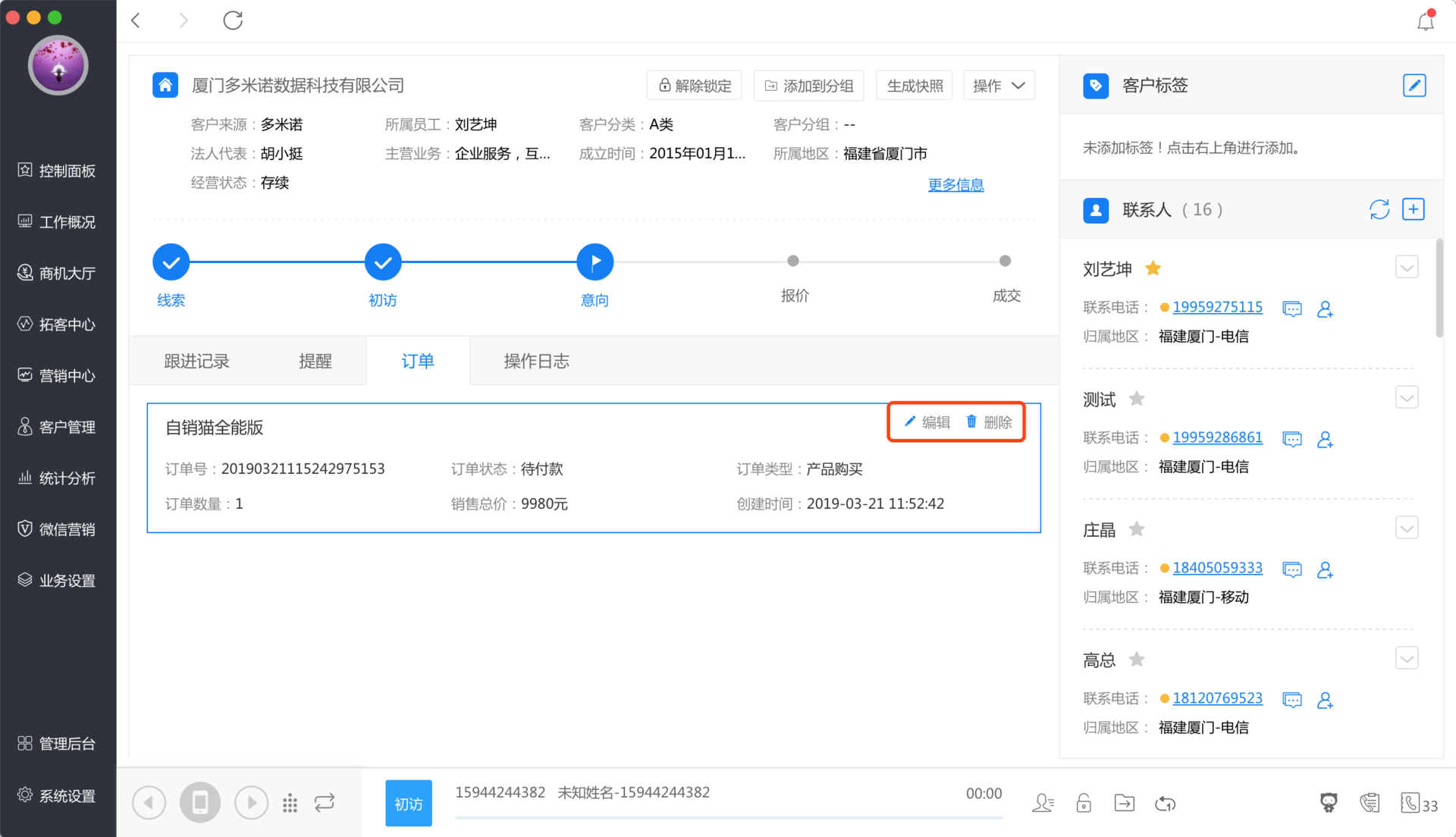The height and width of the screenshot is (837, 1456).
Task: Add-contact person icon beside 19959275115
Action: pyautogui.click(x=1325, y=309)
